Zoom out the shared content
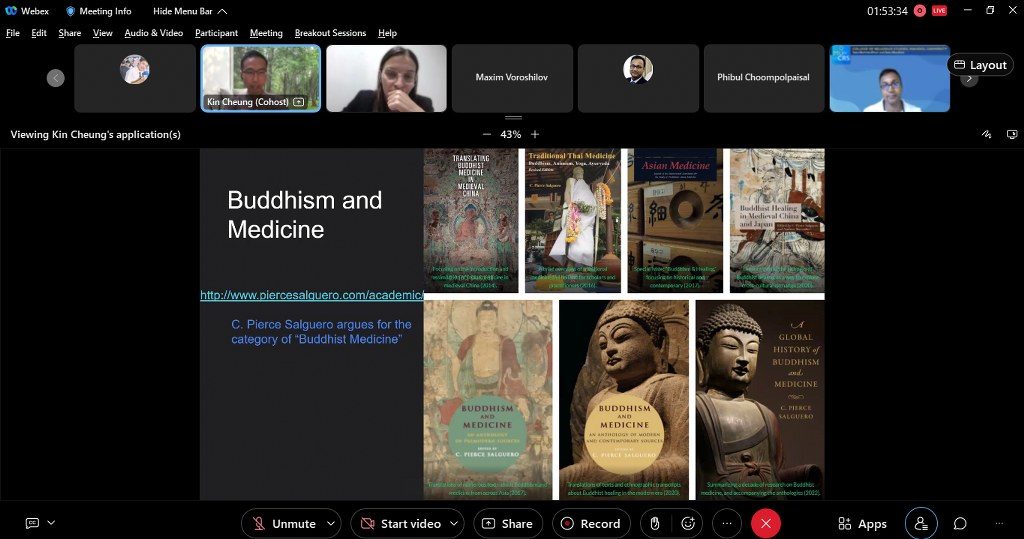This screenshot has width=1024, height=539. point(487,134)
